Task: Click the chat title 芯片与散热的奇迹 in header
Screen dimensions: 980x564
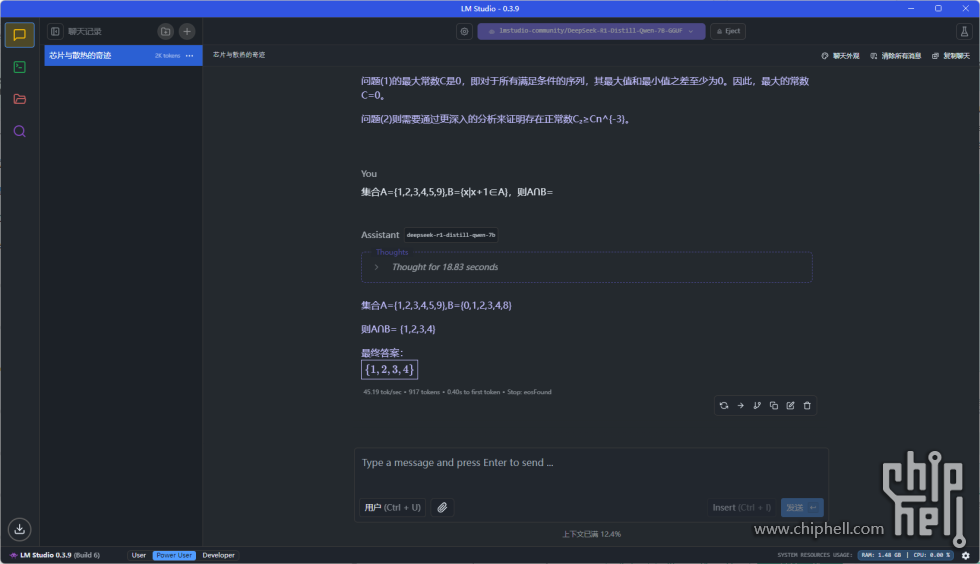Action: pos(239,55)
